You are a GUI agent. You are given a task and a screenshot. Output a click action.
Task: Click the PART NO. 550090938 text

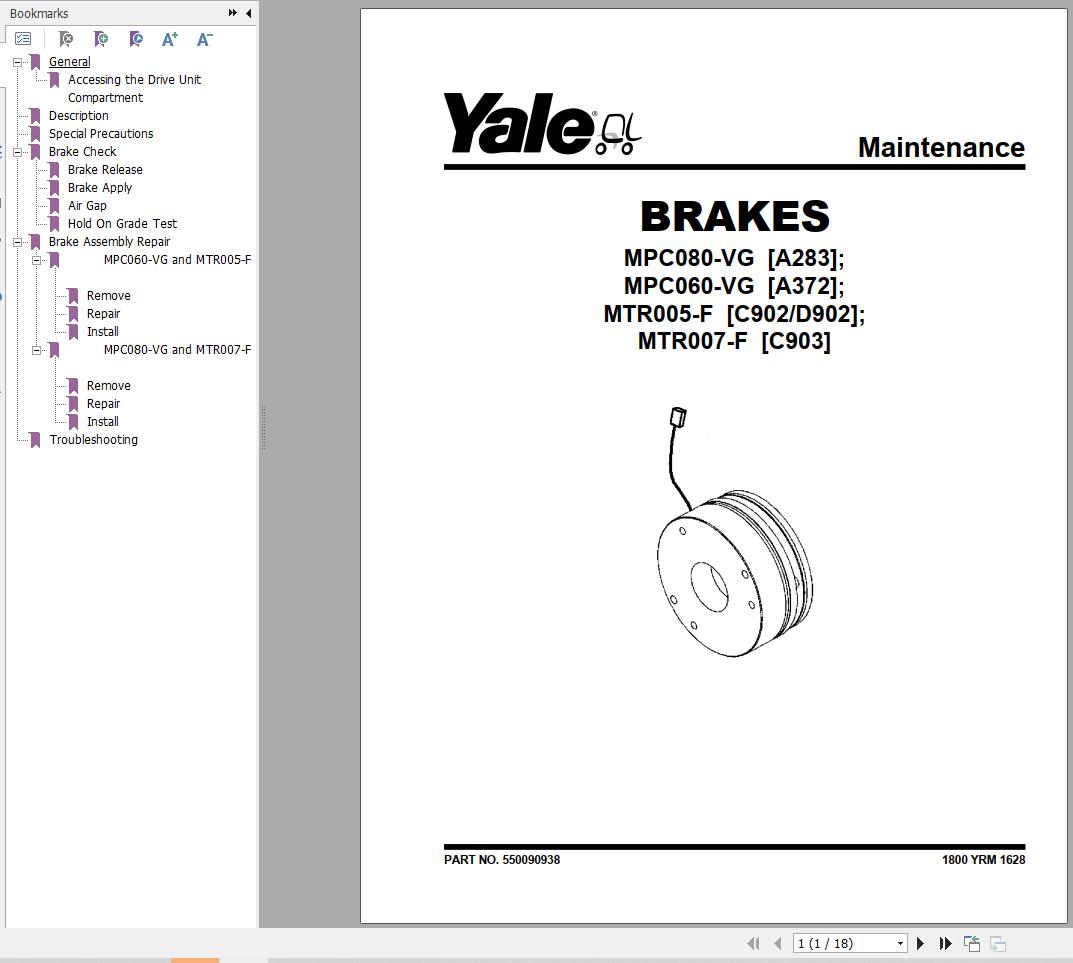click(x=502, y=860)
